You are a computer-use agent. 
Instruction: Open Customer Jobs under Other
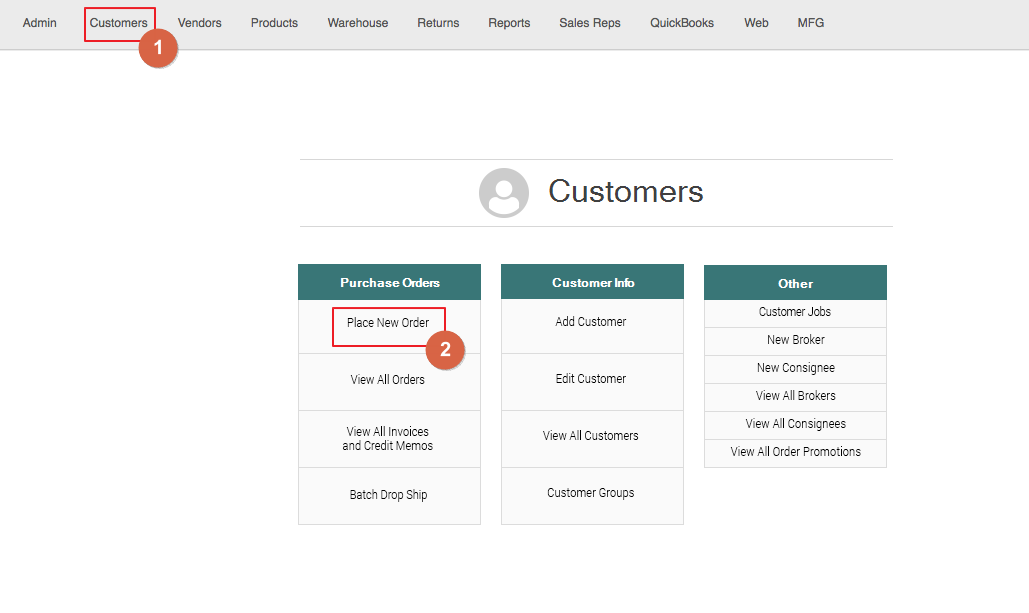(795, 312)
